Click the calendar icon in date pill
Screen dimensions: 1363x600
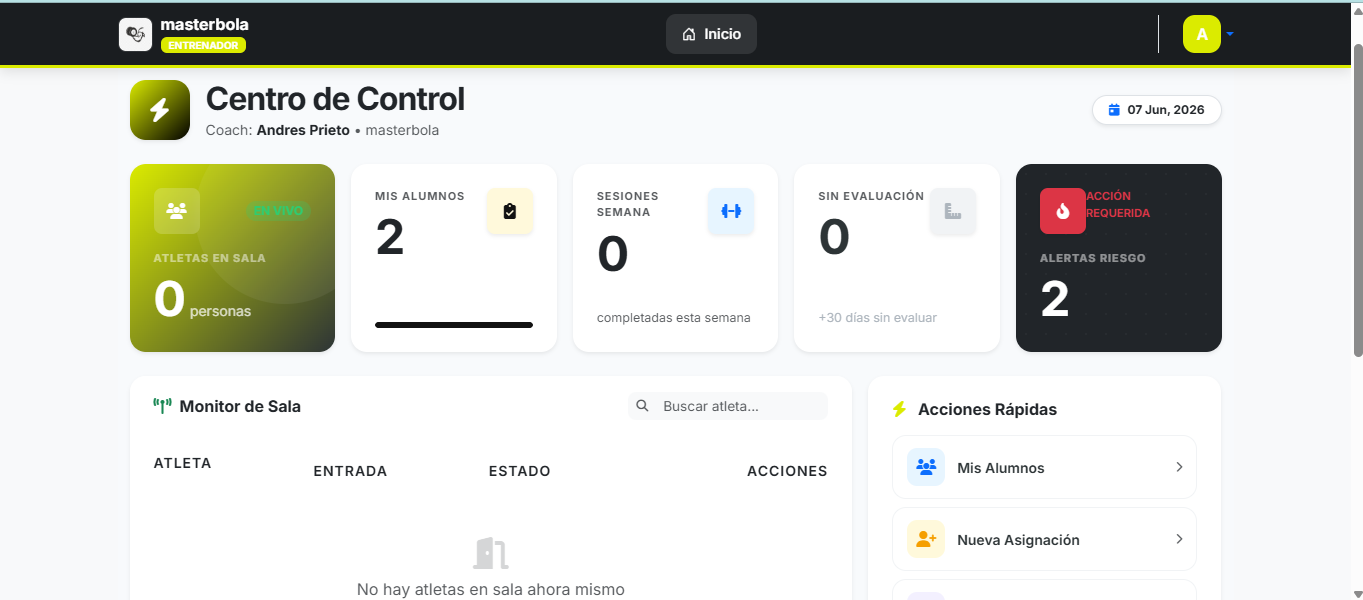pyautogui.click(x=1114, y=110)
